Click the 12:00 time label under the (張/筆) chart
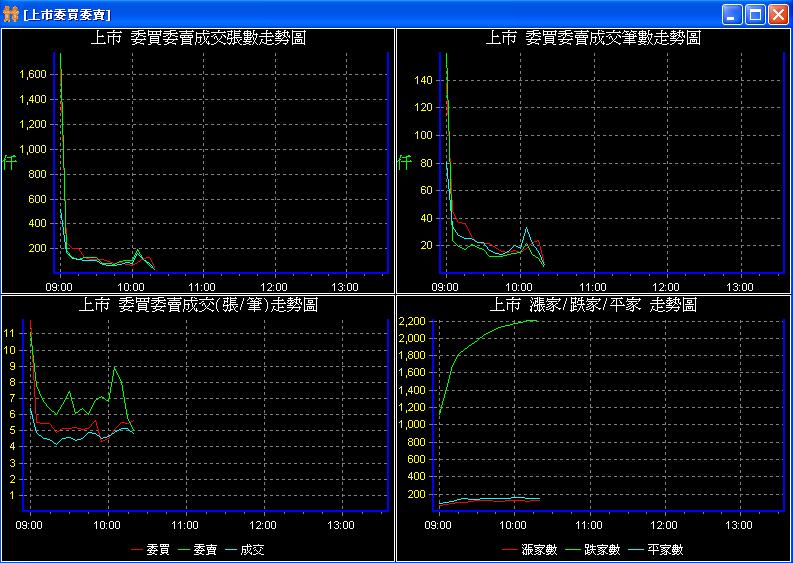The width and height of the screenshot is (793, 563). (263, 525)
